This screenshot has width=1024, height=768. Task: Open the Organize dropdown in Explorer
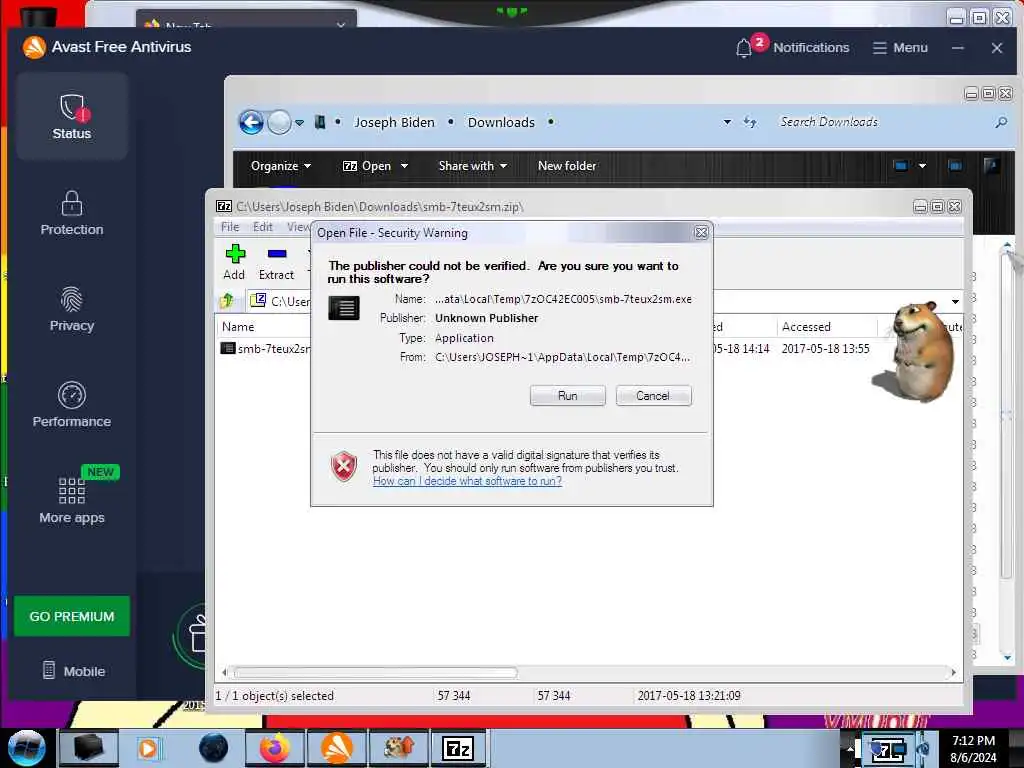(281, 166)
